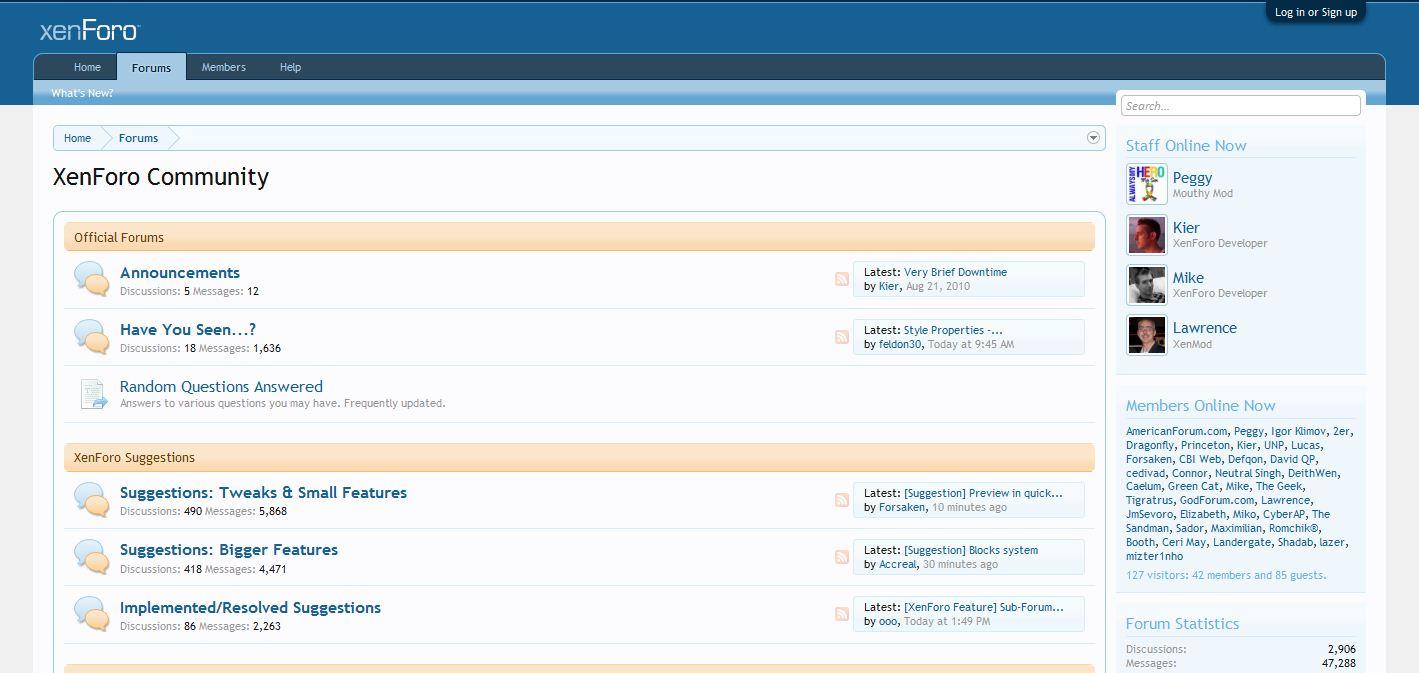Click Suggestions: Bigger Features bubble icon
1419x673 pixels.
click(x=92, y=557)
